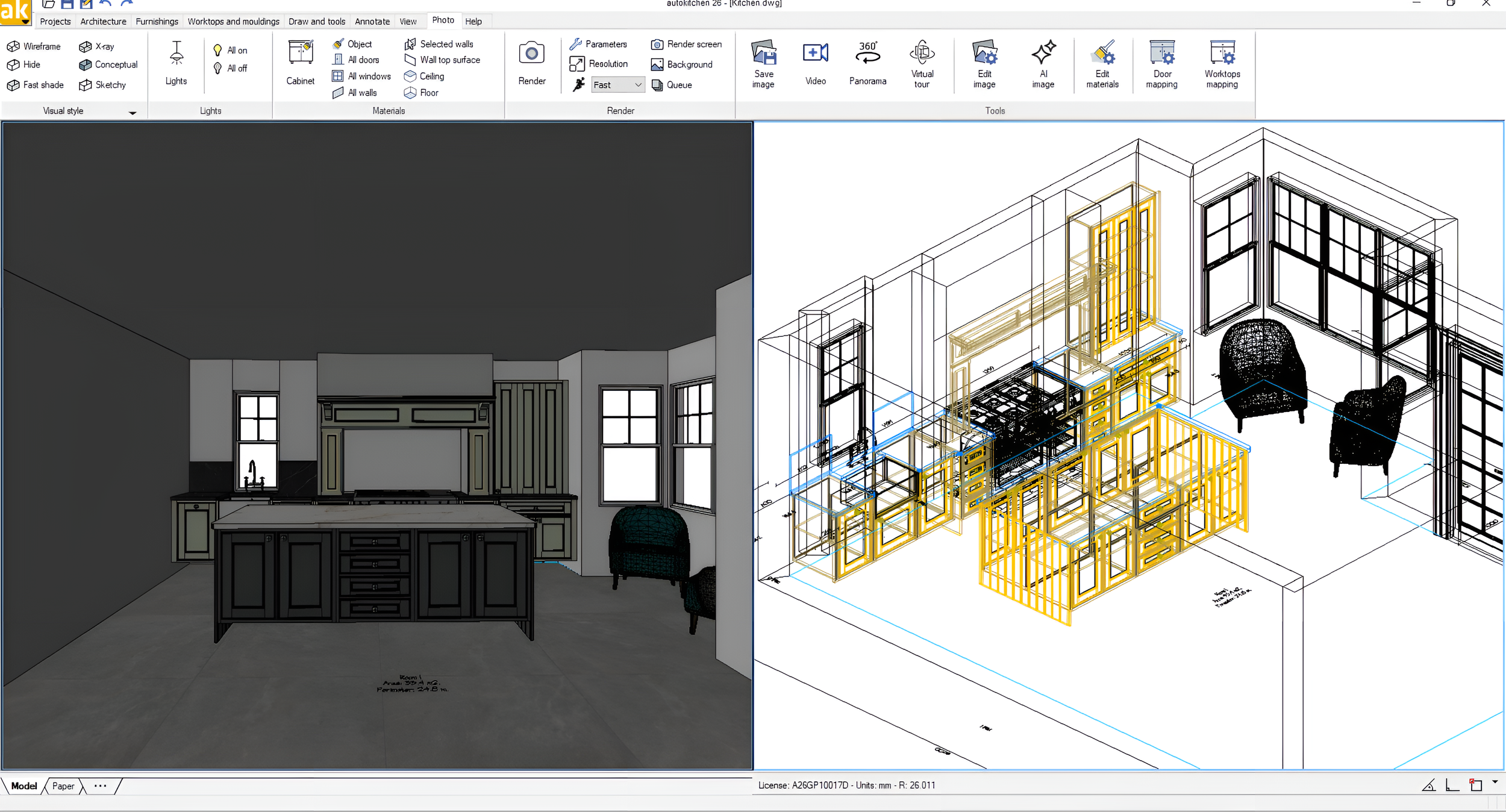Viewport: 1506px width, 812px height.
Task: Apply the Fast shade visual style
Action: pyautogui.click(x=35, y=85)
